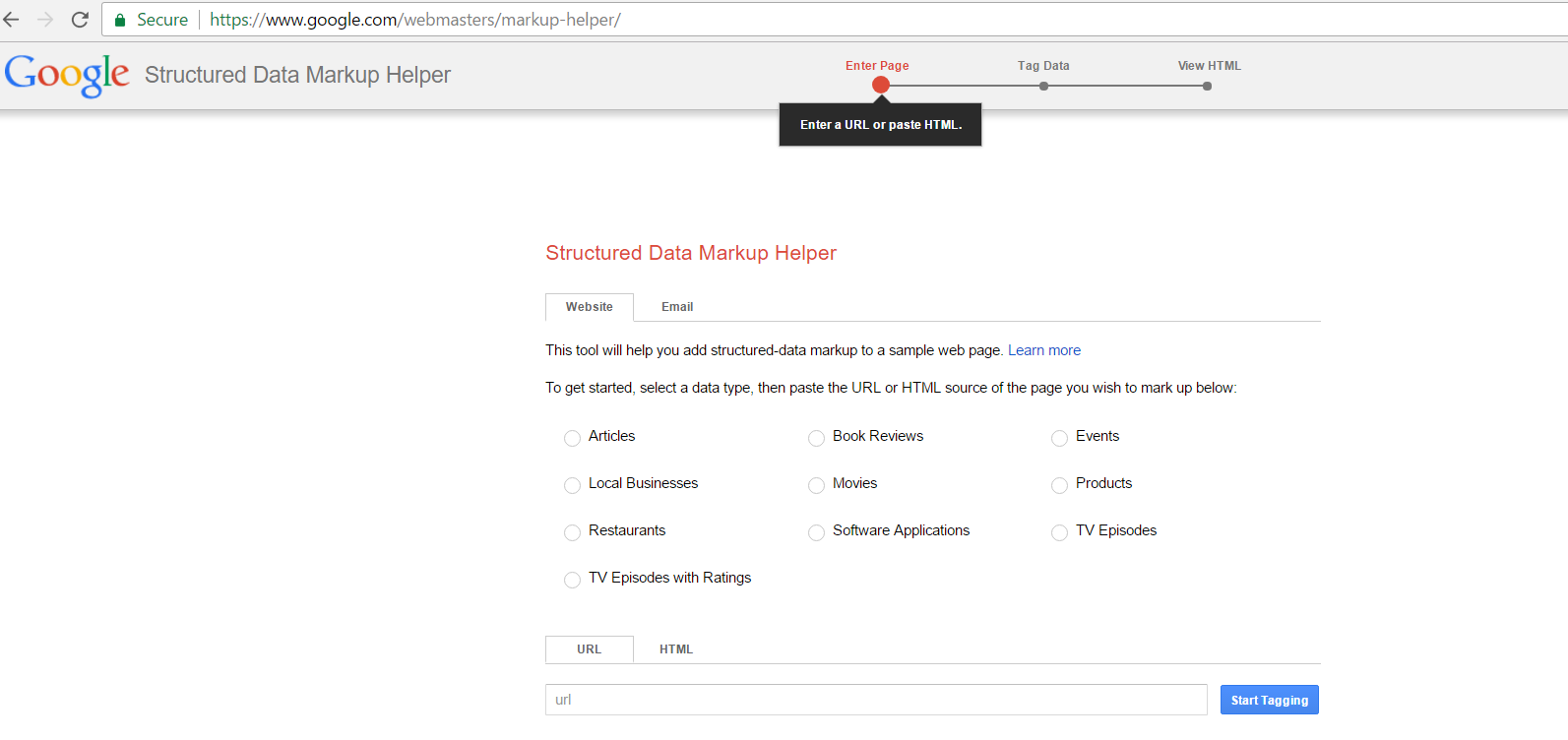This screenshot has width=1568, height=740.
Task: Open the URL input tab
Action: [590, 649]
